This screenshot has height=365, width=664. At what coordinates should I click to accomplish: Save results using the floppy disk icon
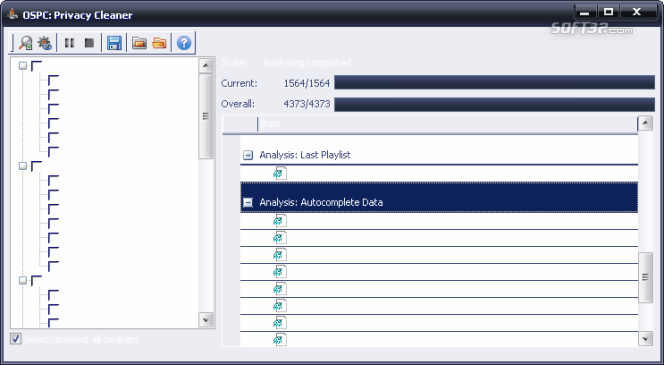pos(114,43)
